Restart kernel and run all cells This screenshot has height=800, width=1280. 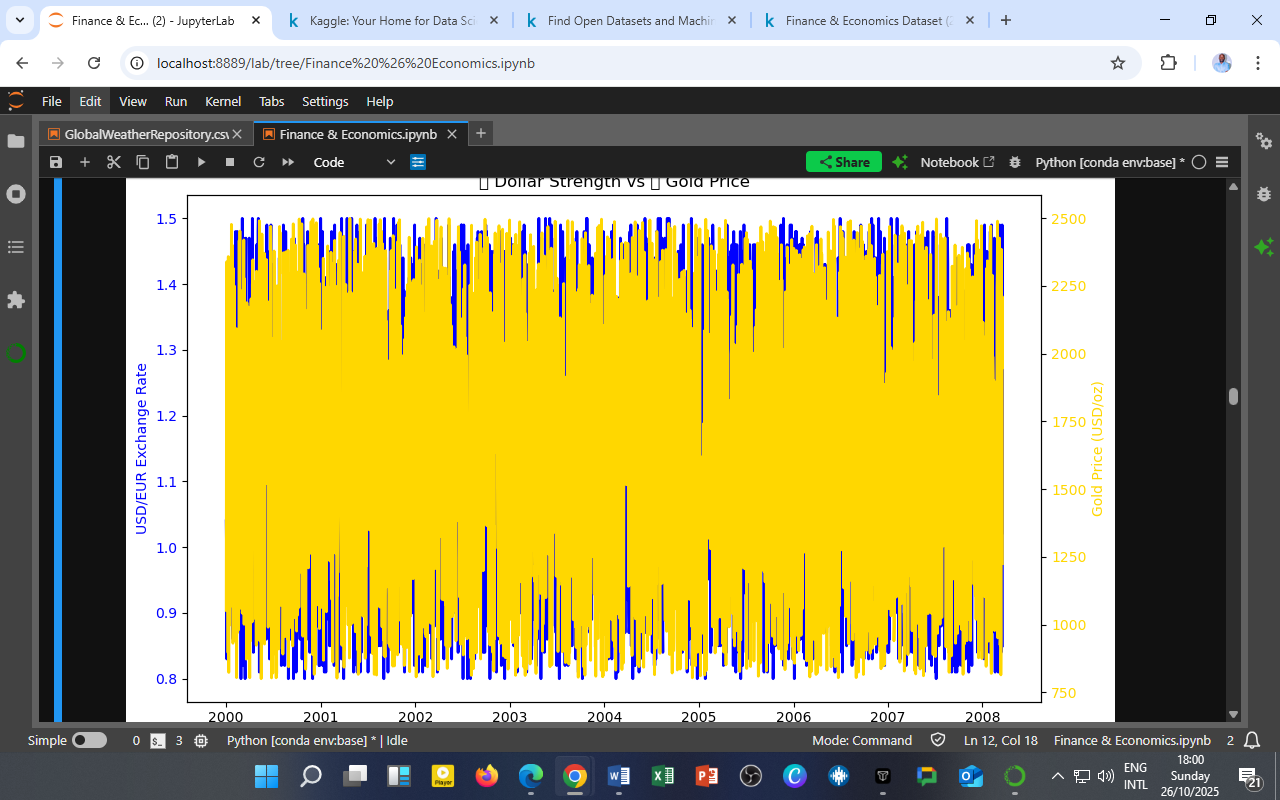pos(288,162)
